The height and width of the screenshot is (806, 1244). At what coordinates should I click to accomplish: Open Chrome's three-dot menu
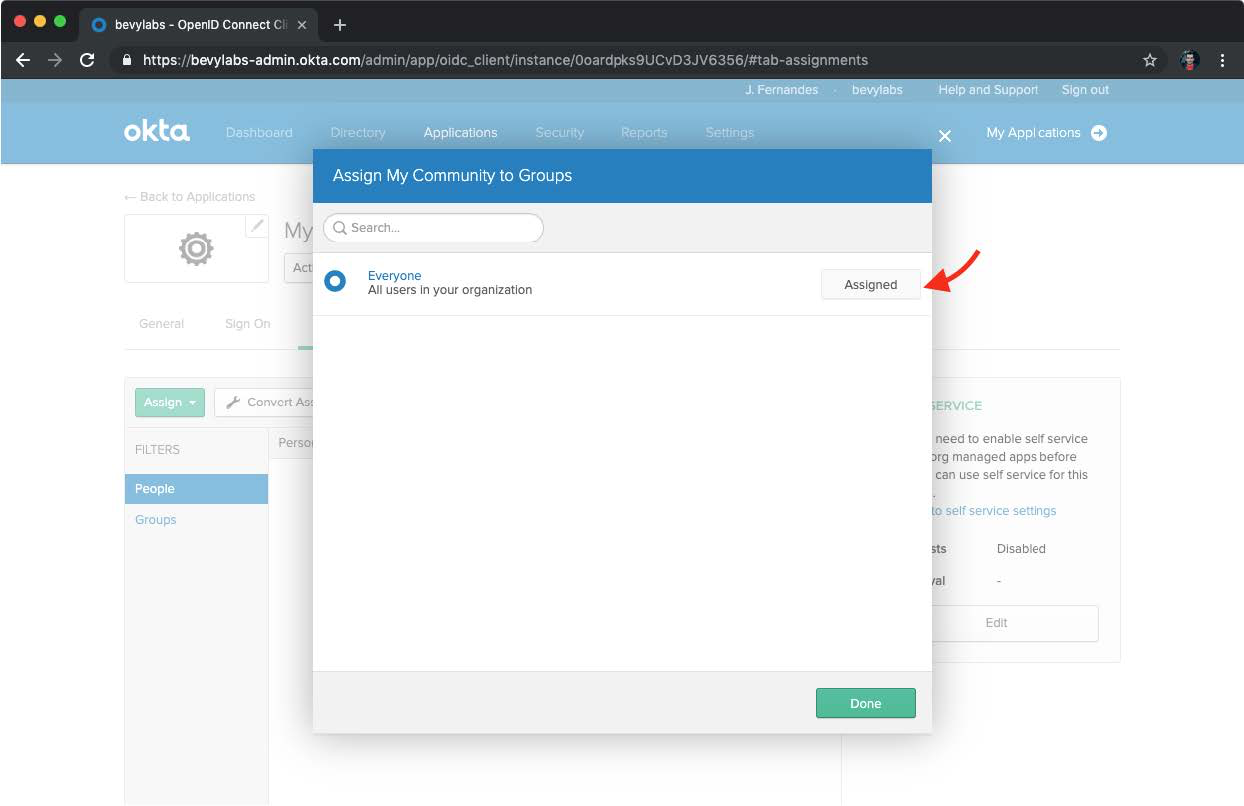(1222, 60)
